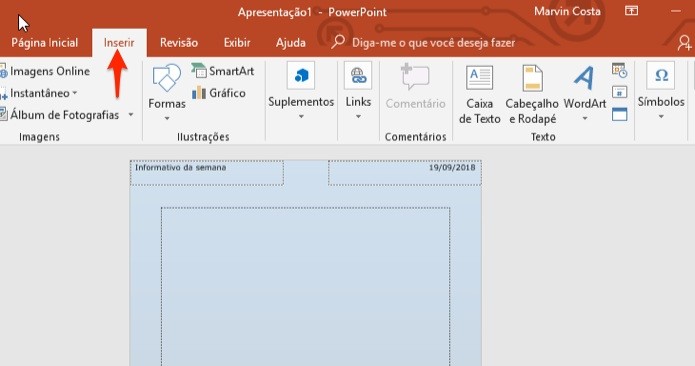Click the WordArt letter icon

tap(585, 78)
